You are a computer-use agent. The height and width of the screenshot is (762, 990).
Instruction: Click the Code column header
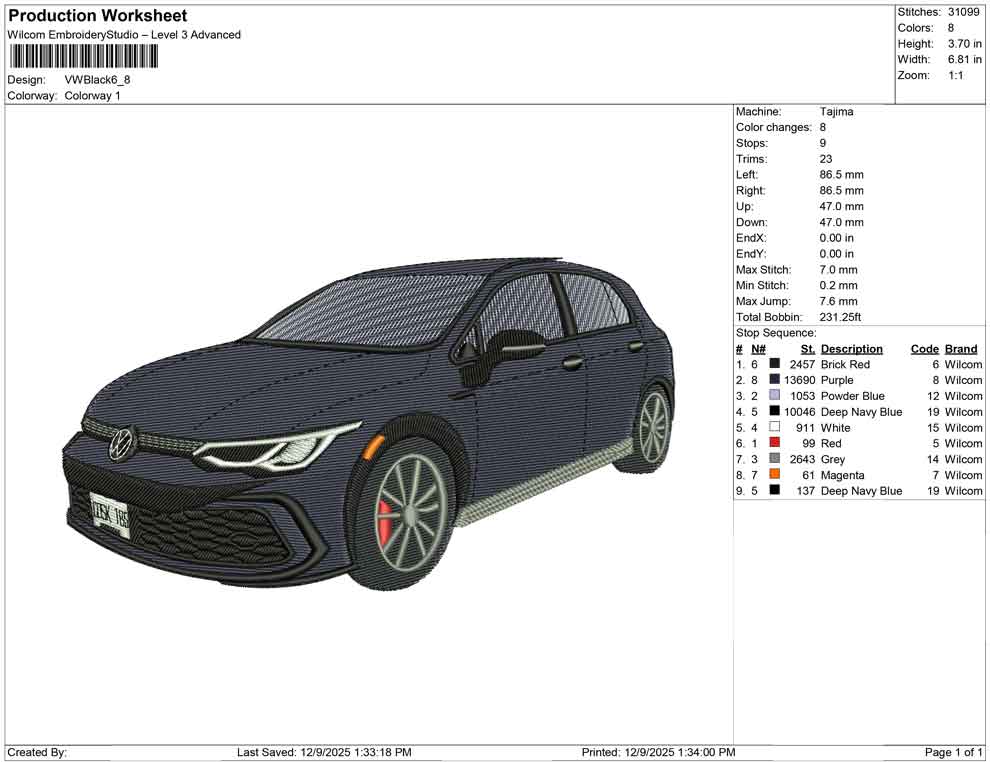point(924,349)
